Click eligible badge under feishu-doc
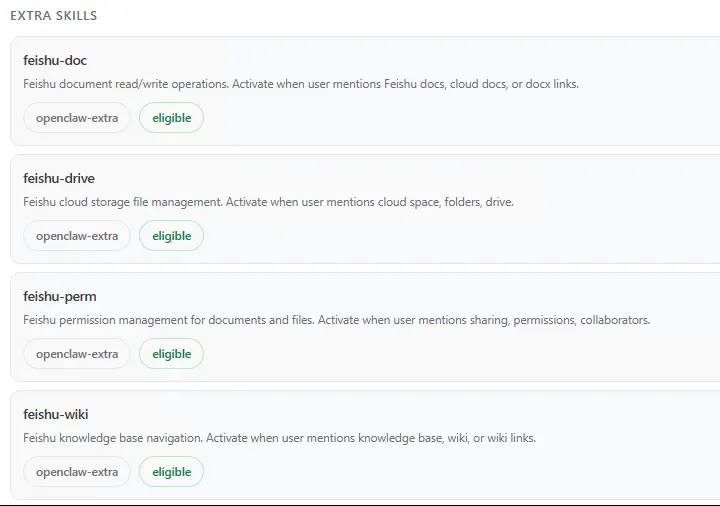This screenshot has height=506, width=720. (171, 118)
